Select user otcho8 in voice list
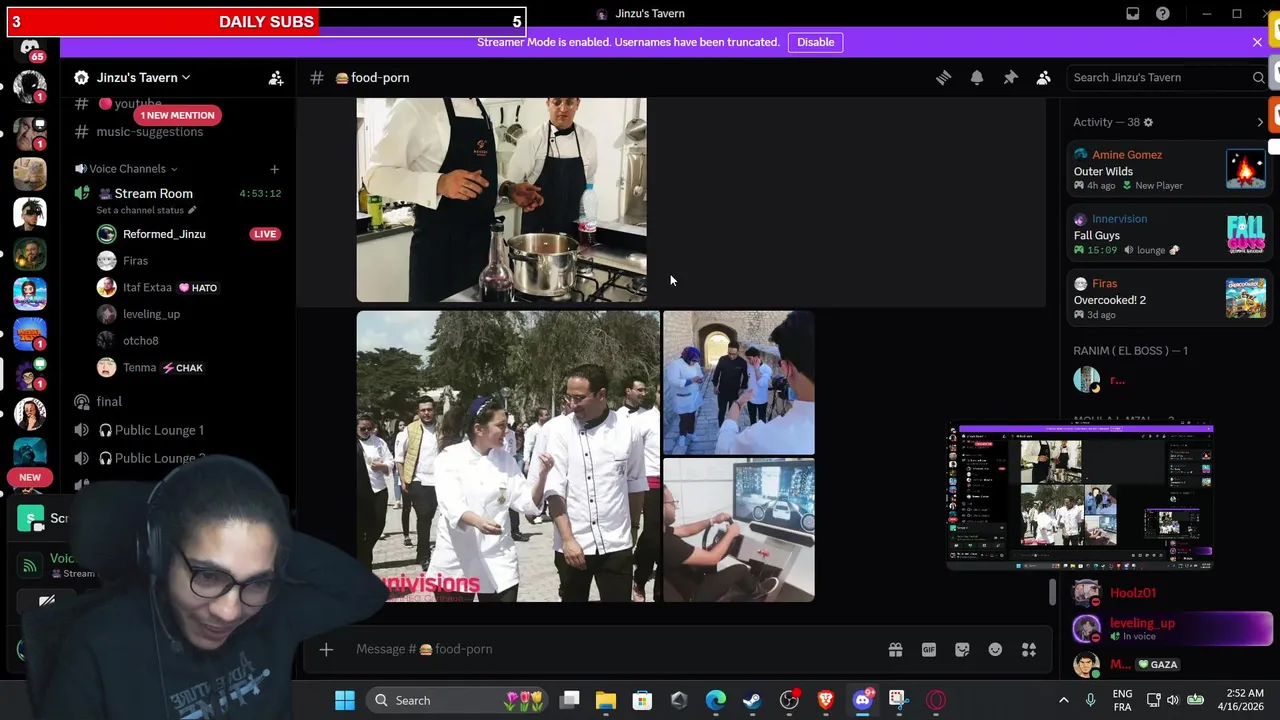Image resolution: width=1280 pixels, height=720 pixels. [140, 341]
